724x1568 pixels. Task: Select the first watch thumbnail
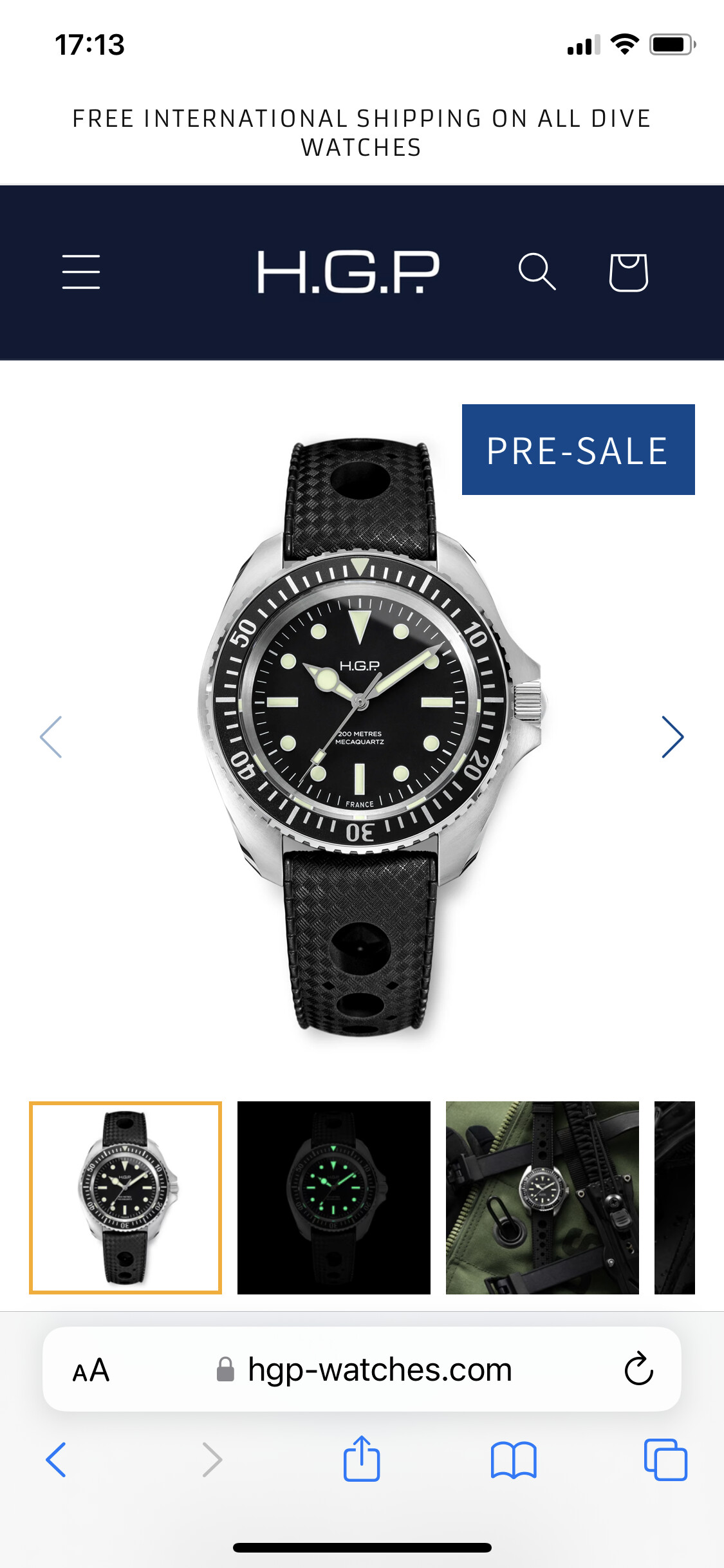click(x=125, y=1197)
